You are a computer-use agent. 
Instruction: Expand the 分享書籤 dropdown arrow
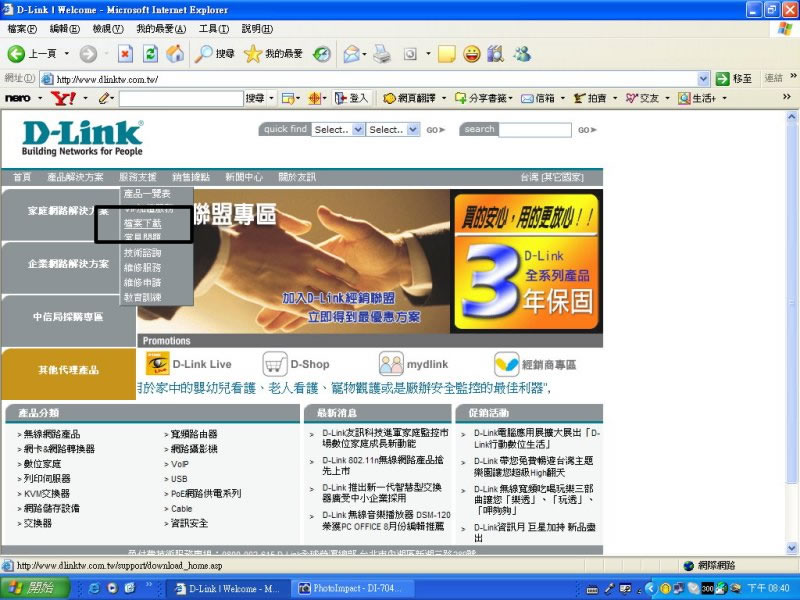(x=510, y=98)
